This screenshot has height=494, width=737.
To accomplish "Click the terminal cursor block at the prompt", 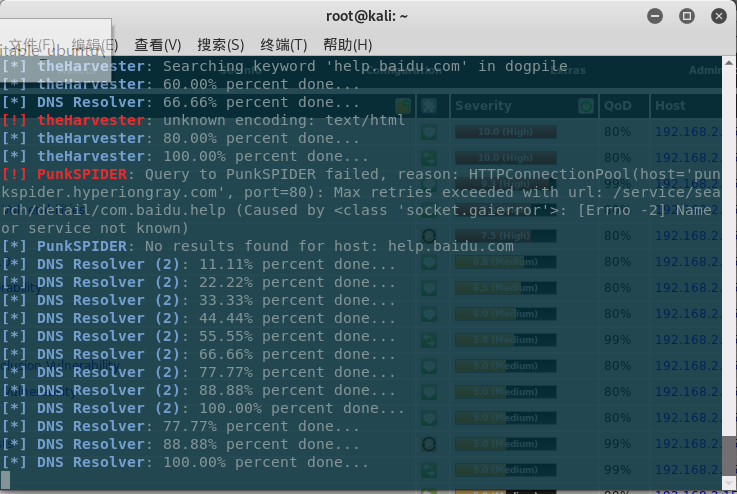I will coord(5,480).
